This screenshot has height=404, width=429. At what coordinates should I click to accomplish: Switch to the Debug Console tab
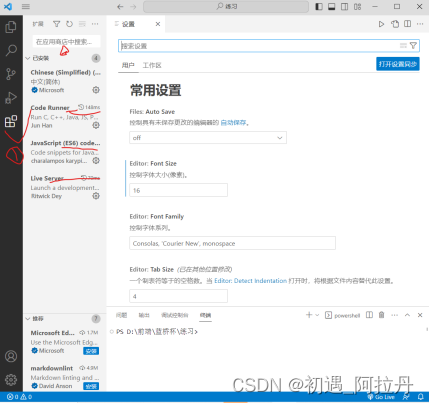pyautogui.click(x=175, y=315)
